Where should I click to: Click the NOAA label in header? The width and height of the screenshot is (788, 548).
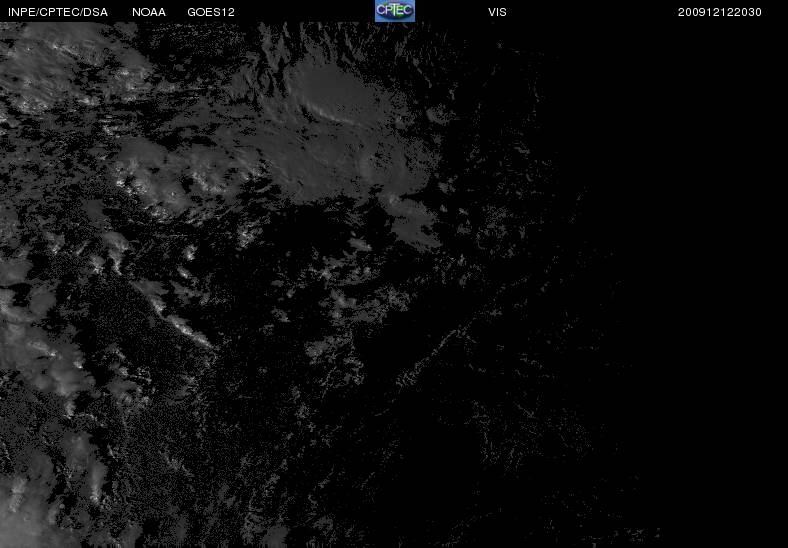pos(149,12)
